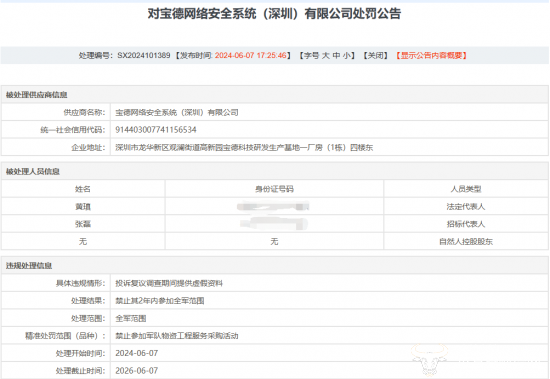Click the credit code 914403007741156534
Screen dimensions: 550x379
coord(156,130)
